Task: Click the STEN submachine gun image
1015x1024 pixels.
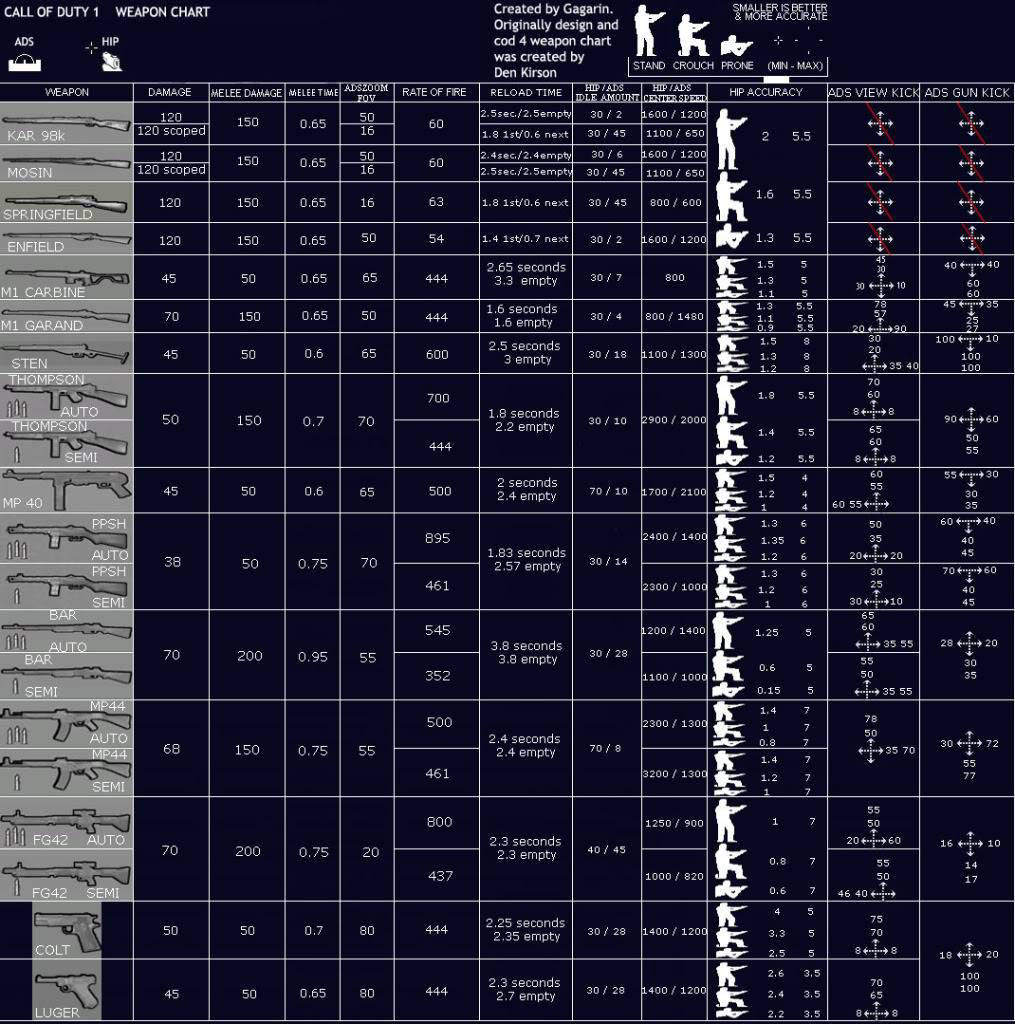Action: [66, 354]
